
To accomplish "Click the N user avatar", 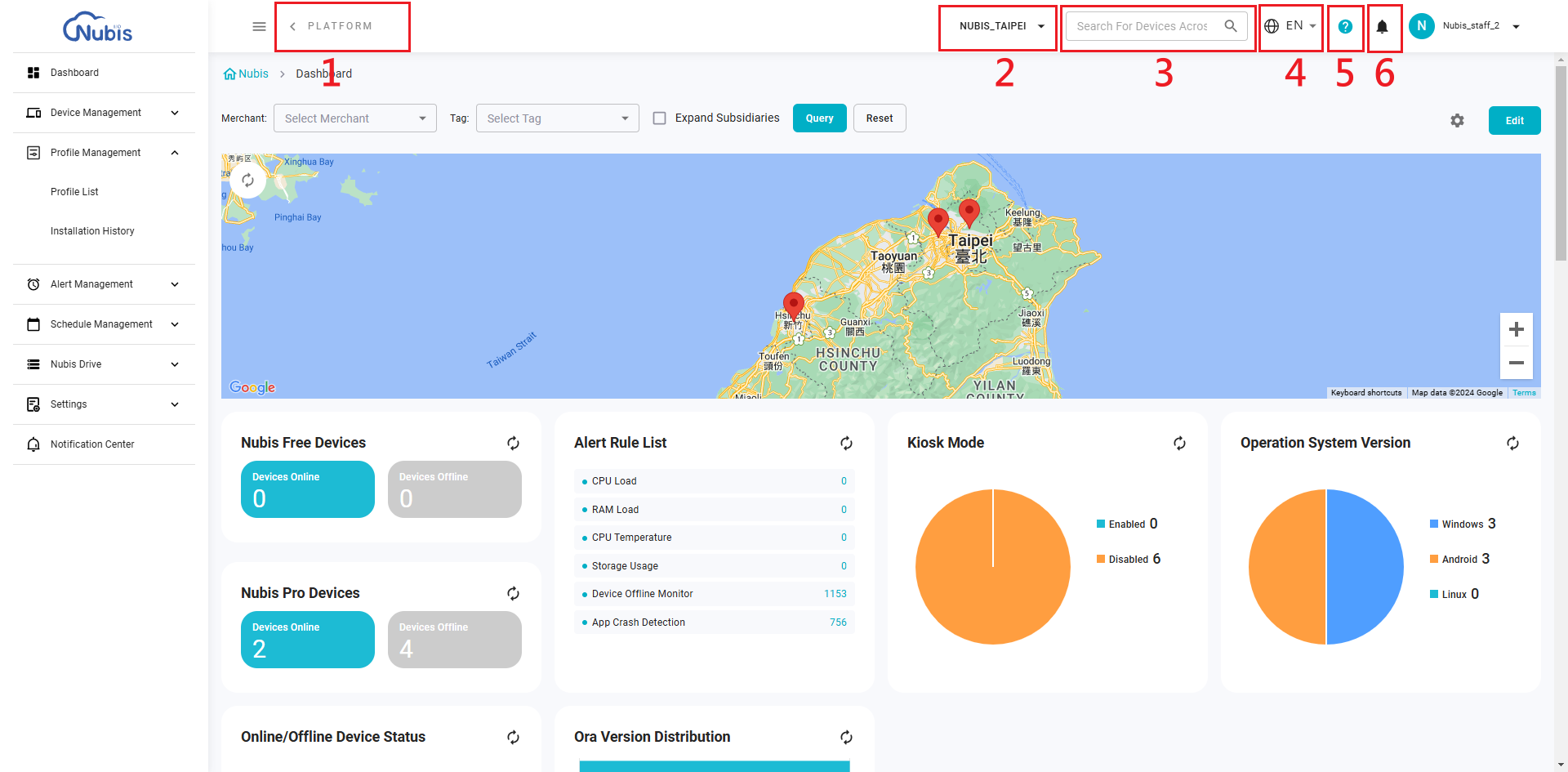I will (x=1422, y=26).
